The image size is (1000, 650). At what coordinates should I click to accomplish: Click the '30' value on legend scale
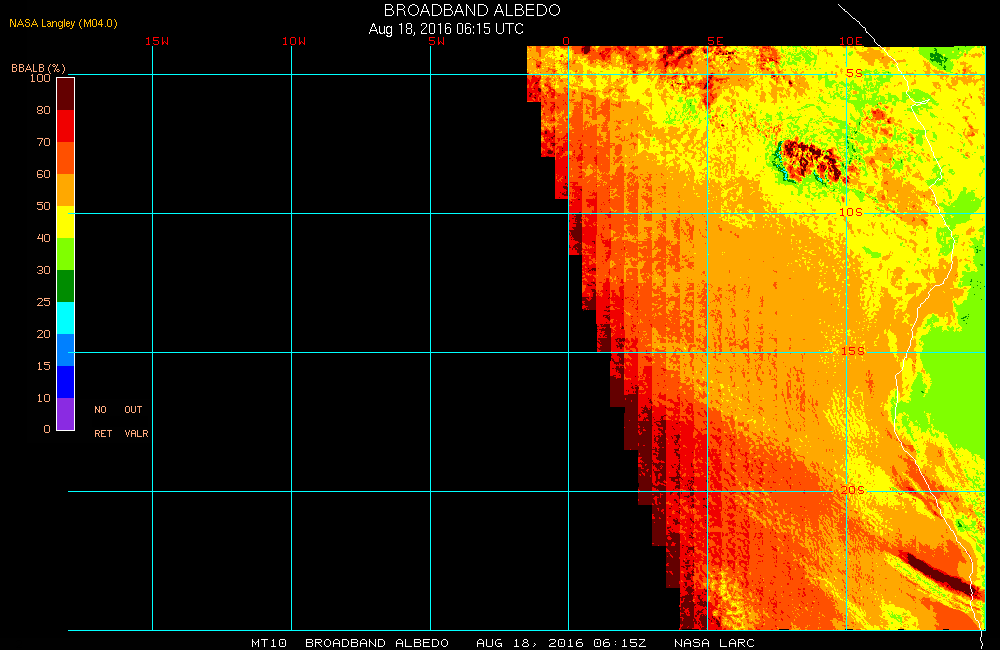(x=43, y=270)
